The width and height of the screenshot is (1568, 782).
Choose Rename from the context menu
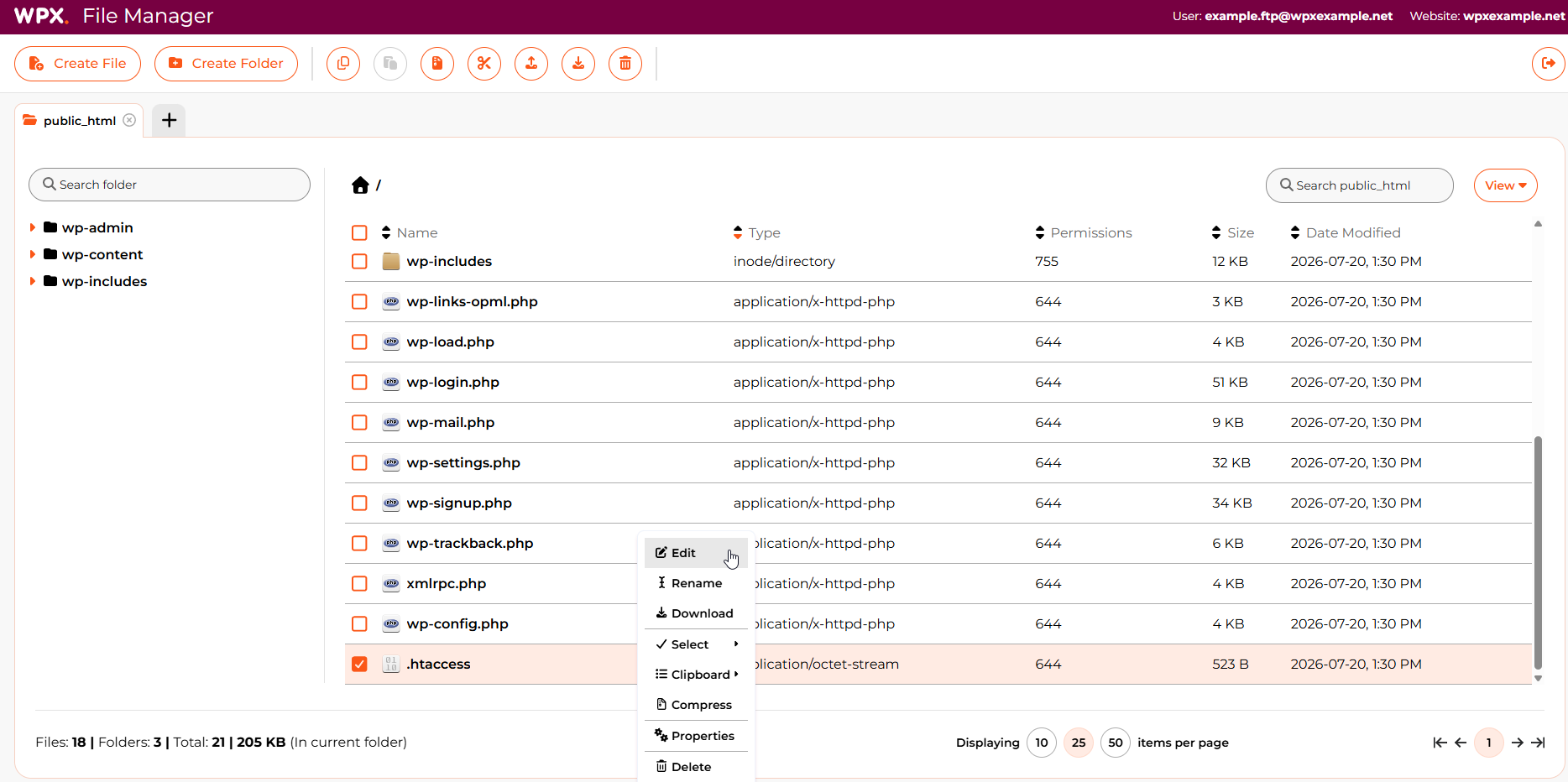click(x=696, y=583)
